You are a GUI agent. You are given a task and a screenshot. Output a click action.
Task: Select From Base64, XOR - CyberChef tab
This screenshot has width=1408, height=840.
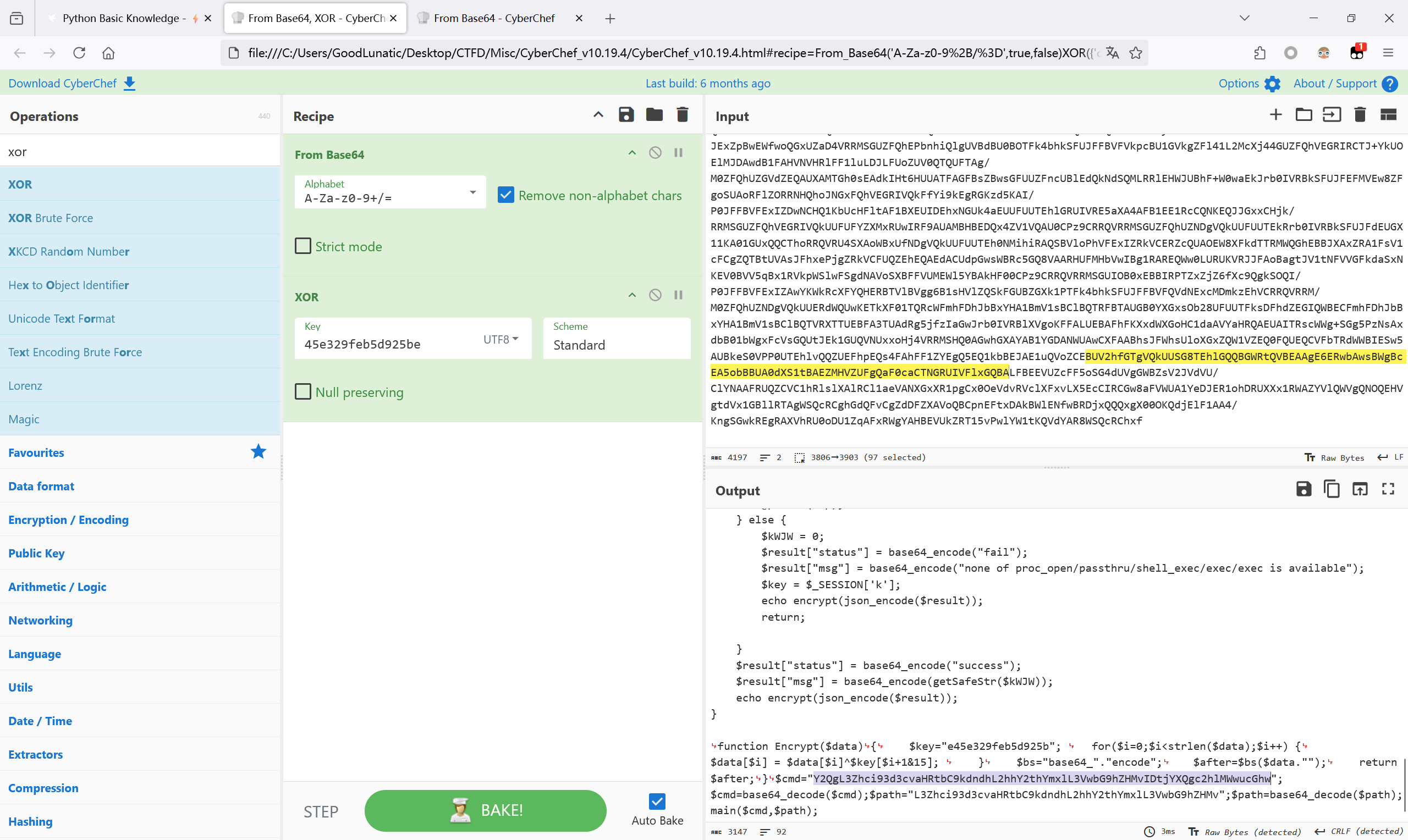pyautogui.click(x=315, y=18)
